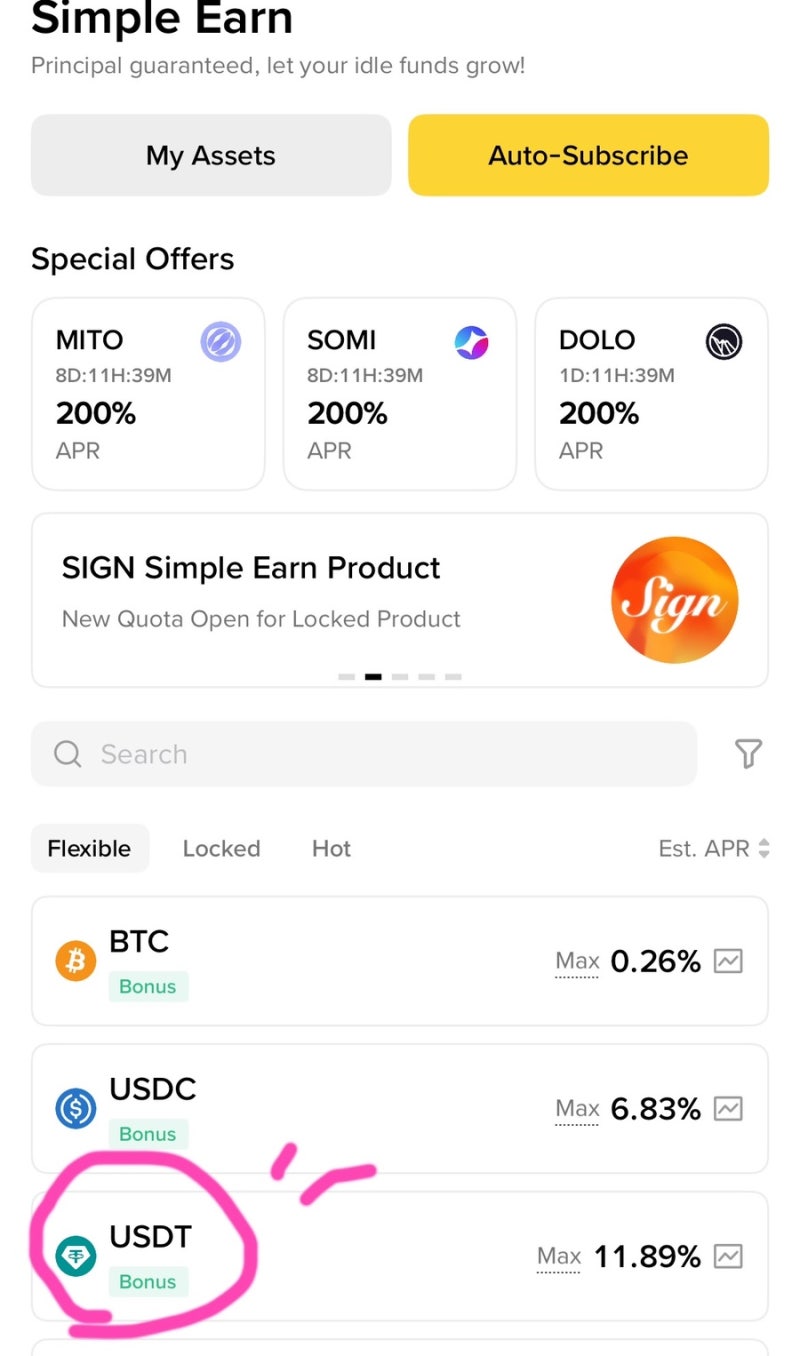
Task: Tap the USDT Tether icon
Action: [75, 1256]
